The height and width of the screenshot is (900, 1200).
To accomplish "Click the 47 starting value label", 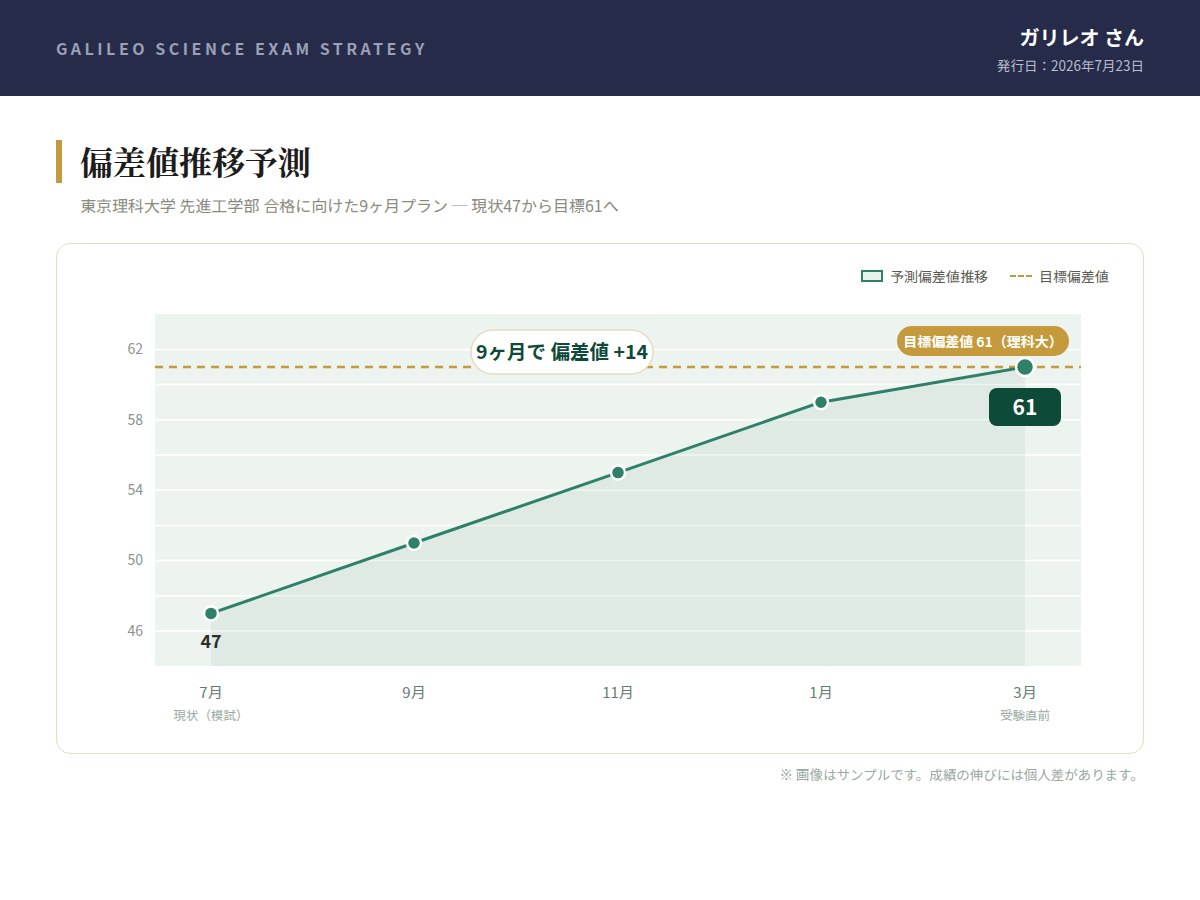I will tap(211, 642).
